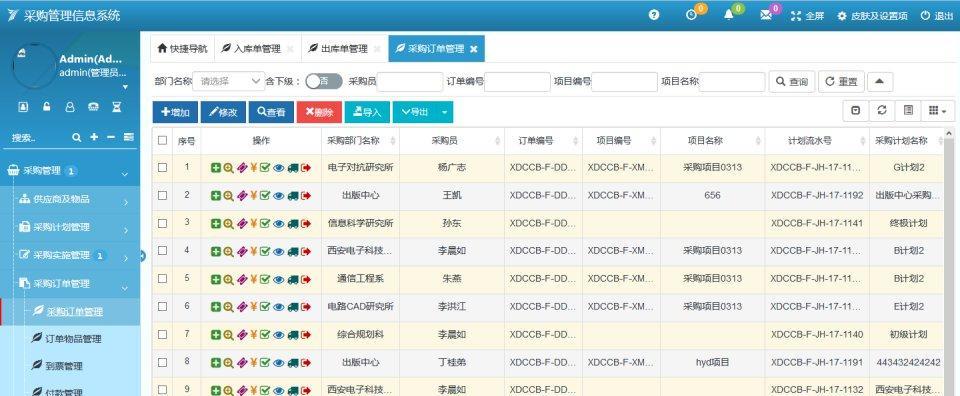
Task: Focus the 订单编号 filter input field
Action: pos(517,81)
